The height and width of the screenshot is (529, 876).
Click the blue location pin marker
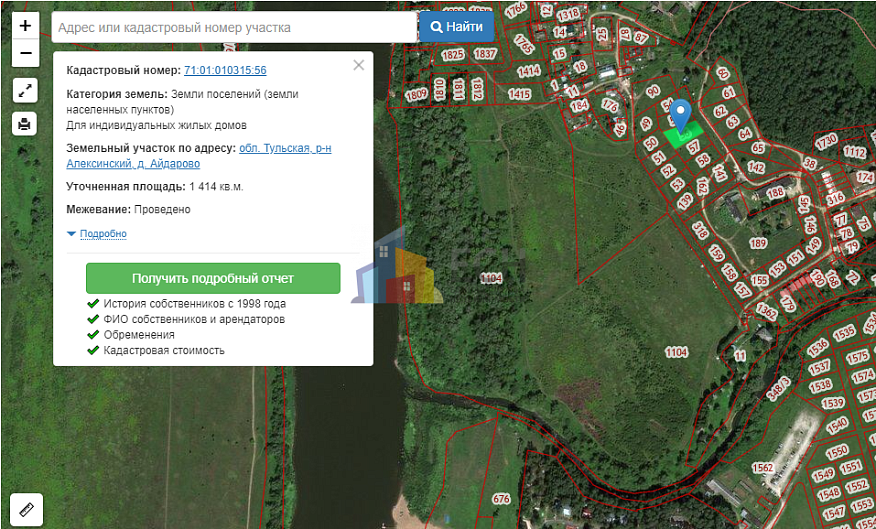(x=680, y=116)
